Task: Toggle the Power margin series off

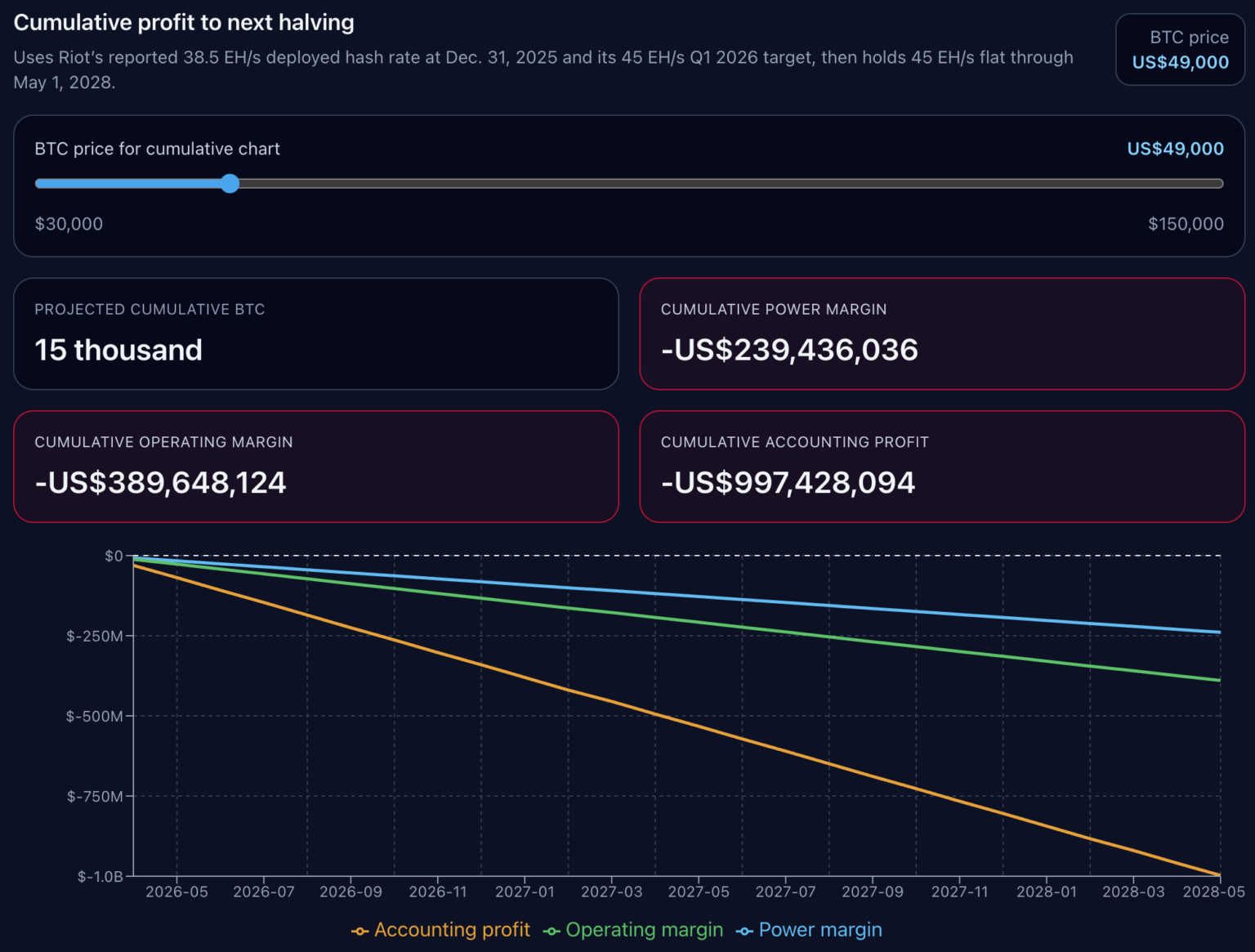Action: [820, 930]
